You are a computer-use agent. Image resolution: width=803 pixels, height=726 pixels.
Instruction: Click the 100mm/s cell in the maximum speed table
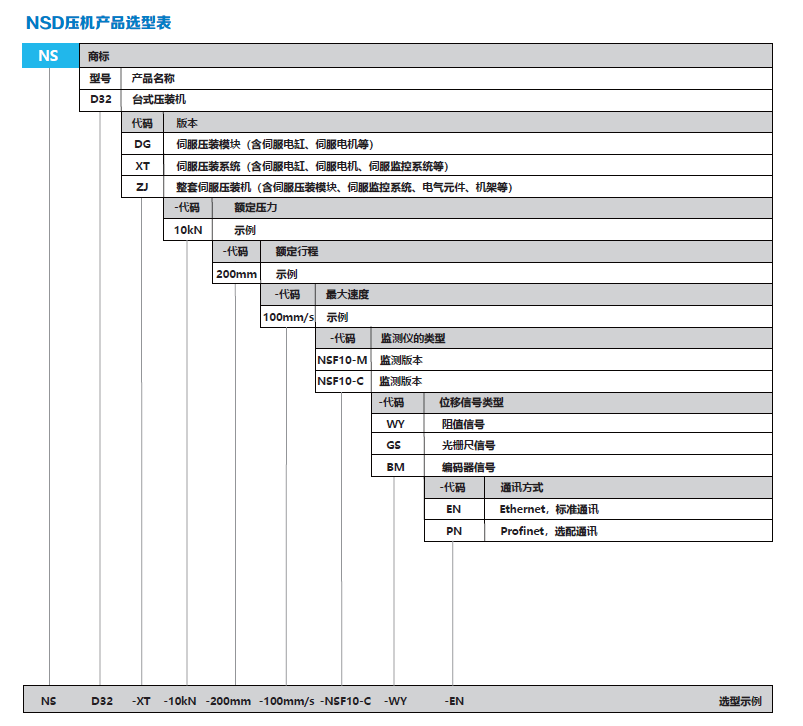287,317
